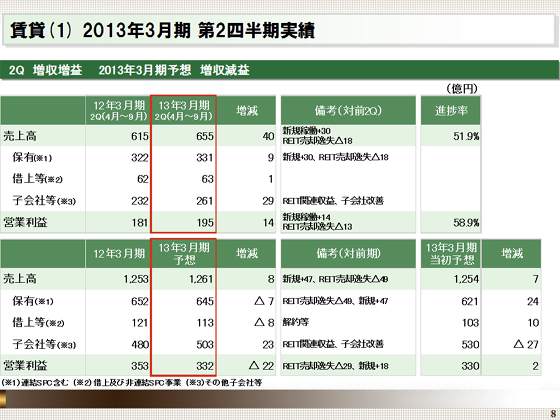This screenshot has width=560, height=420.
Task: Select the value 621
Action: point(470,301)
